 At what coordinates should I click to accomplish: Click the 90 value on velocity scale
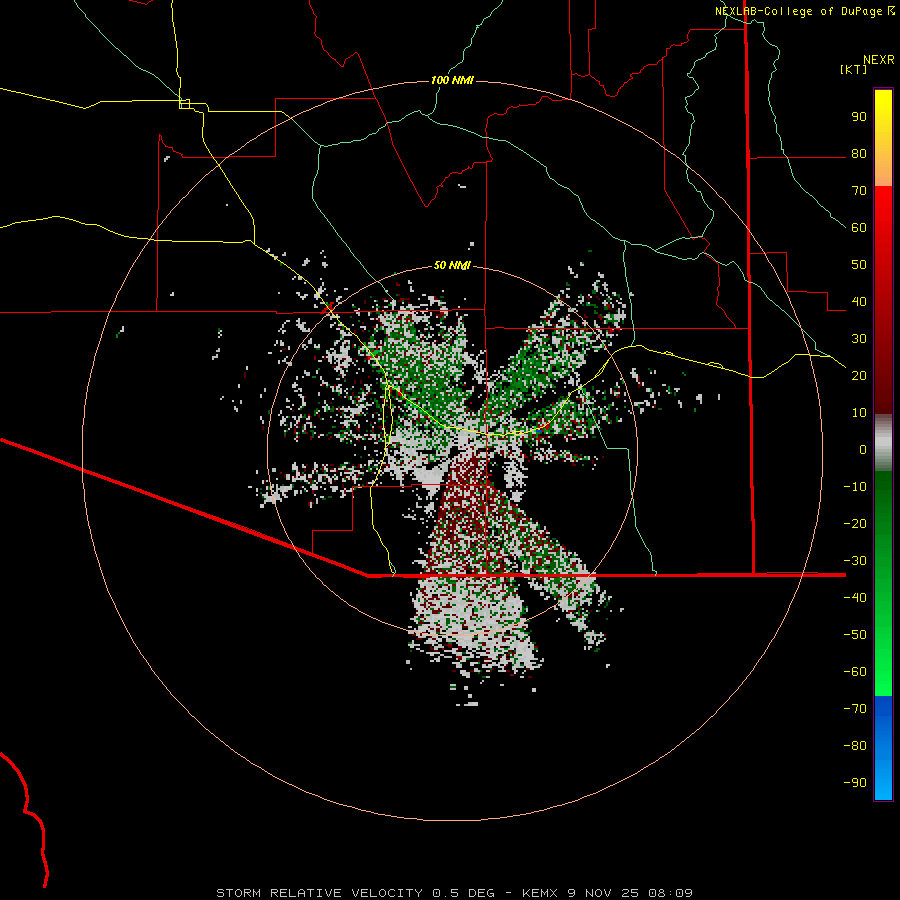coord(859,117)
